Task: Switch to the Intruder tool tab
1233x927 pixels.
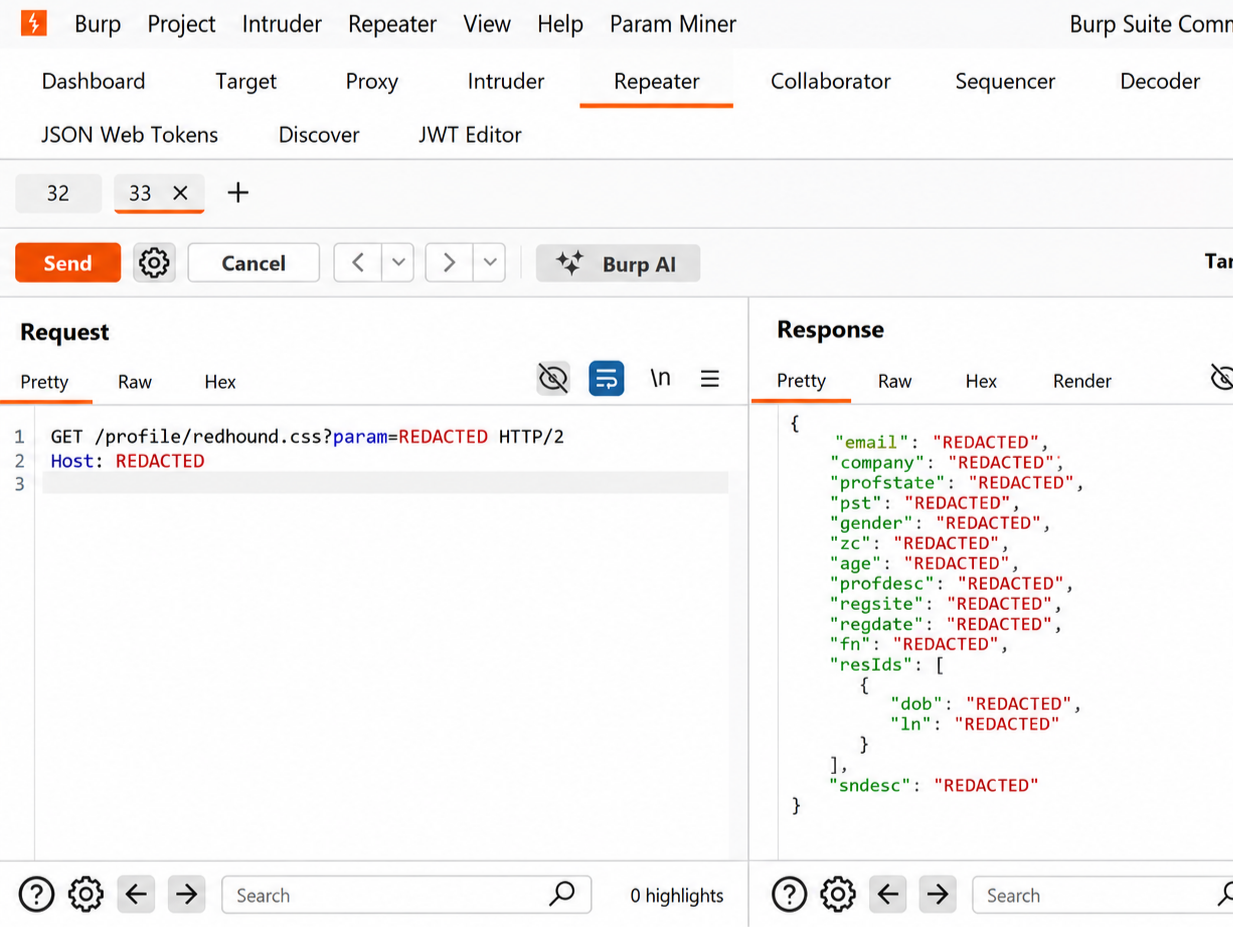Action: tap(506, 81)
